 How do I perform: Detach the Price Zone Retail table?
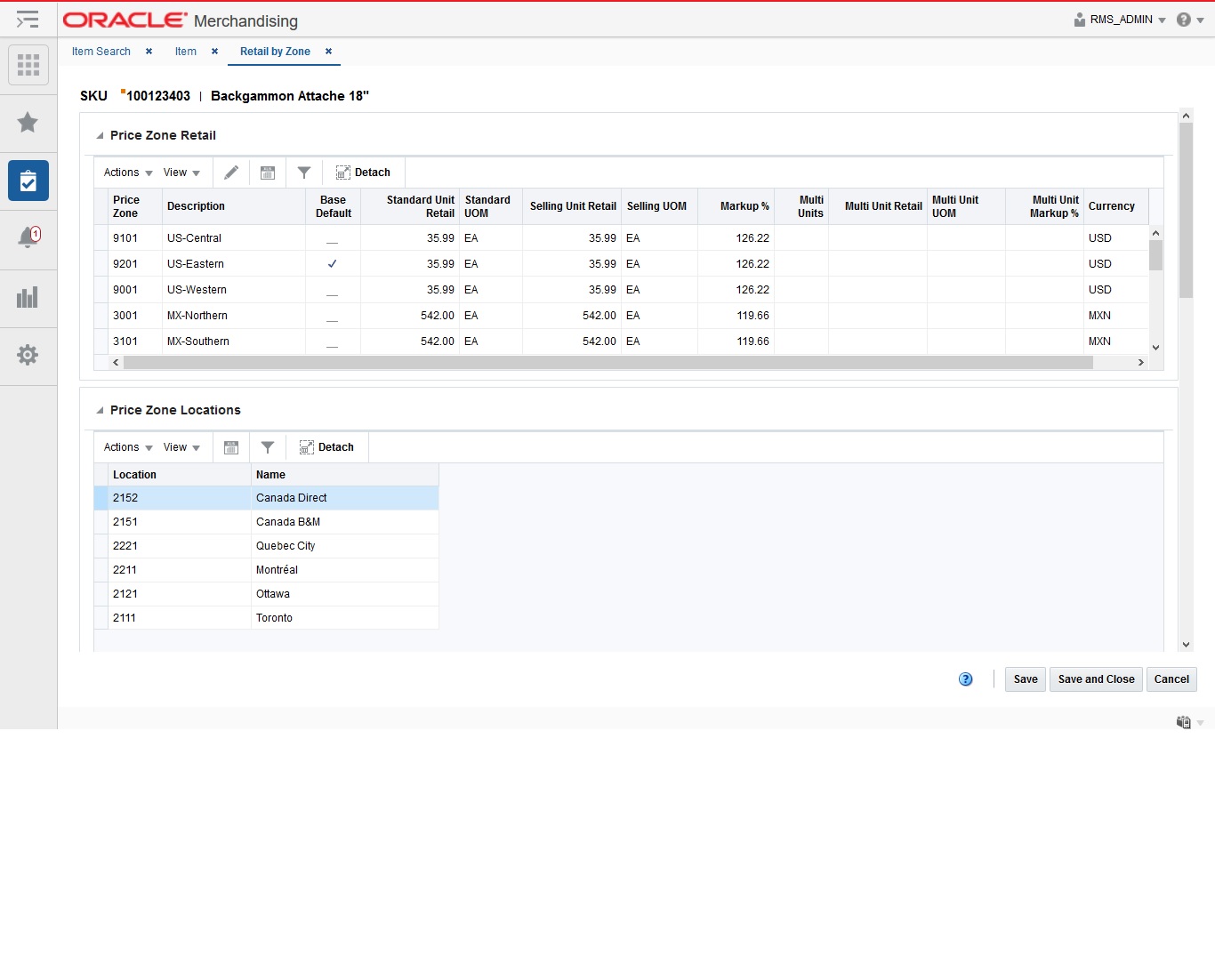363,172
